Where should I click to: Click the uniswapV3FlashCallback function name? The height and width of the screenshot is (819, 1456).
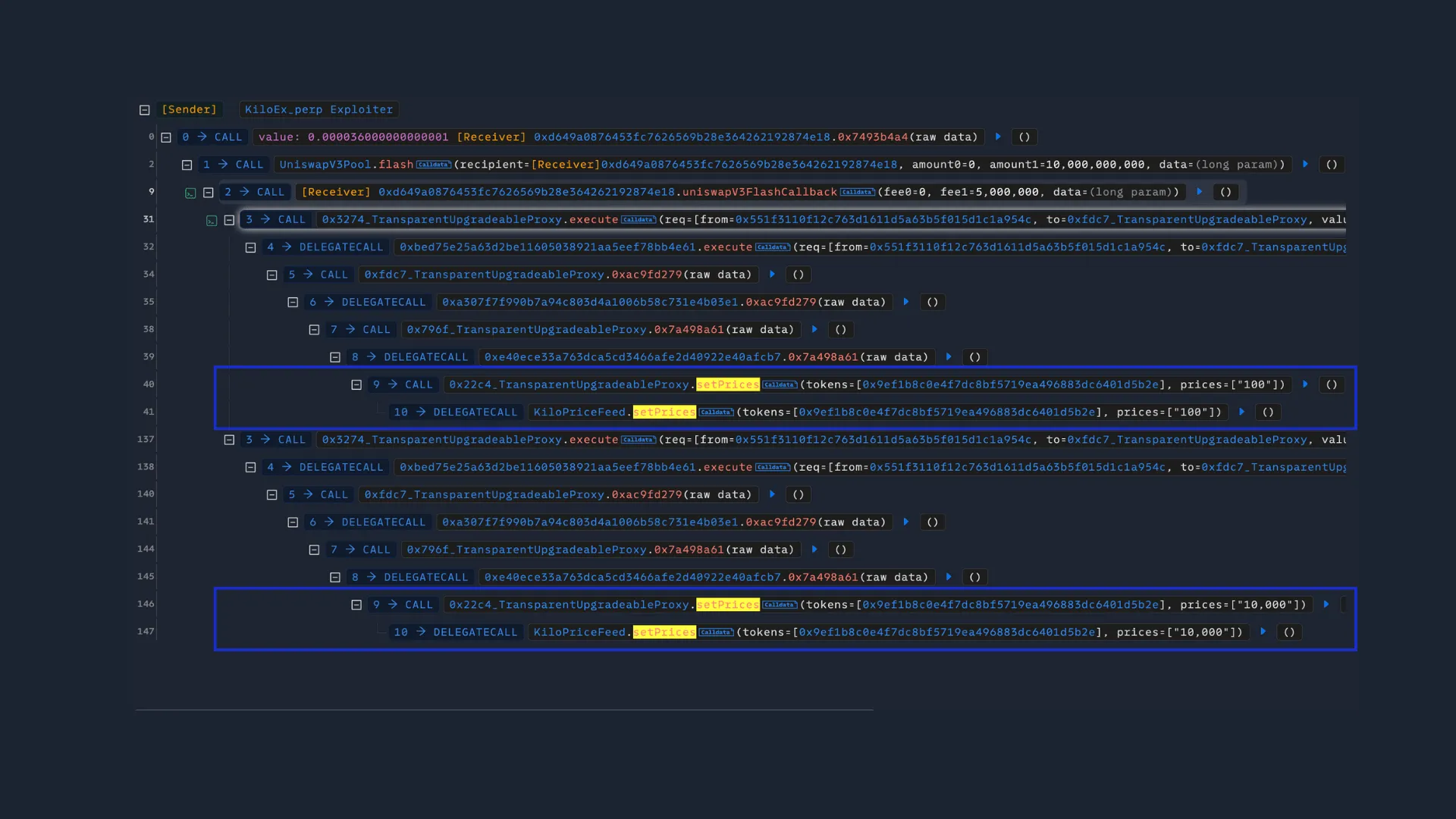[x=760, y=192]
